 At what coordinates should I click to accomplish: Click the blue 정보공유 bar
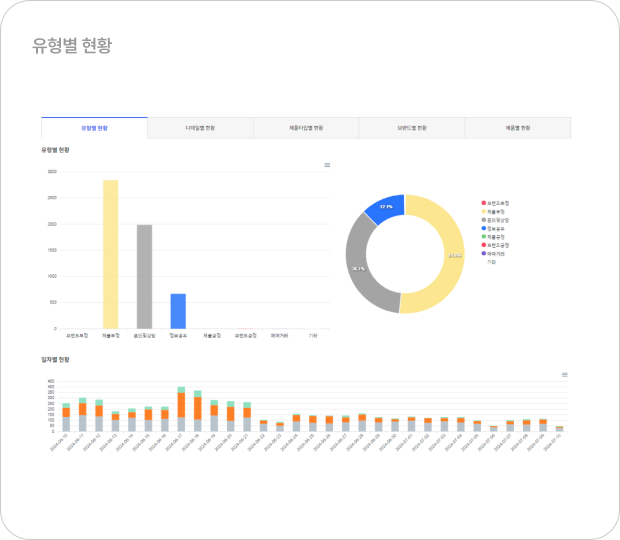tap(178, 311)
